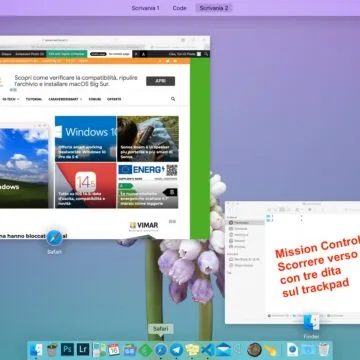Screen dimensions: 360x360
Task: Go to the FORUM section
Action: click(95, 99)
